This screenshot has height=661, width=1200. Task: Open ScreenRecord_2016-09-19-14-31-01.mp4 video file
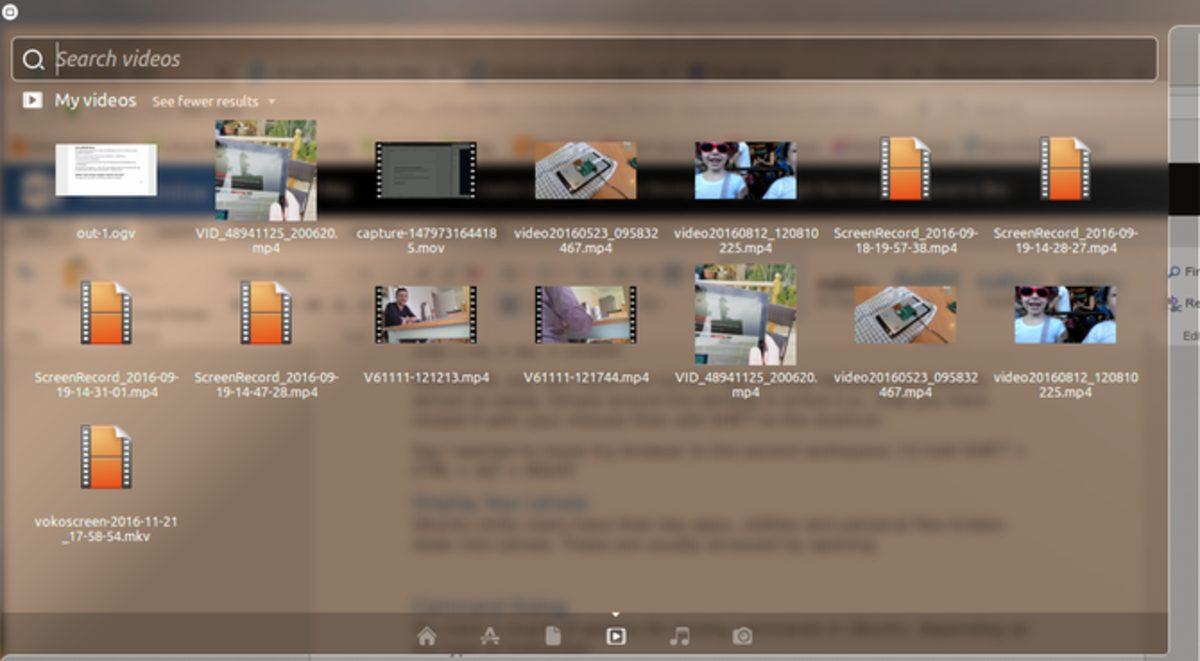tap(106, 313)
